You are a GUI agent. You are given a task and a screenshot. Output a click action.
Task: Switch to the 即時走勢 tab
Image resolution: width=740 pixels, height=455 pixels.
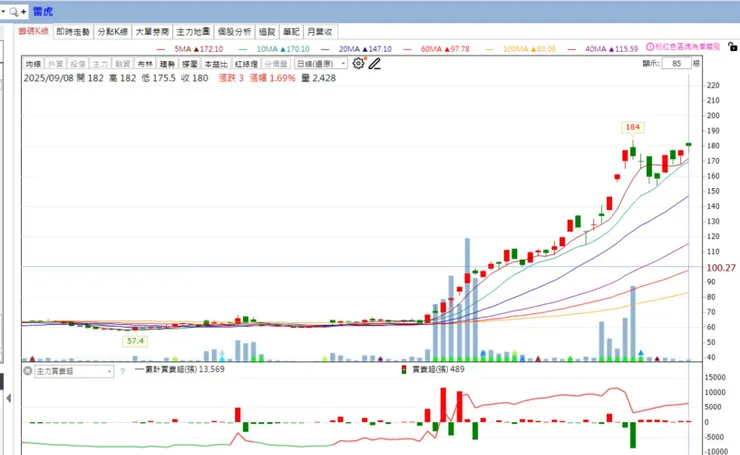(x=73, y=32)
